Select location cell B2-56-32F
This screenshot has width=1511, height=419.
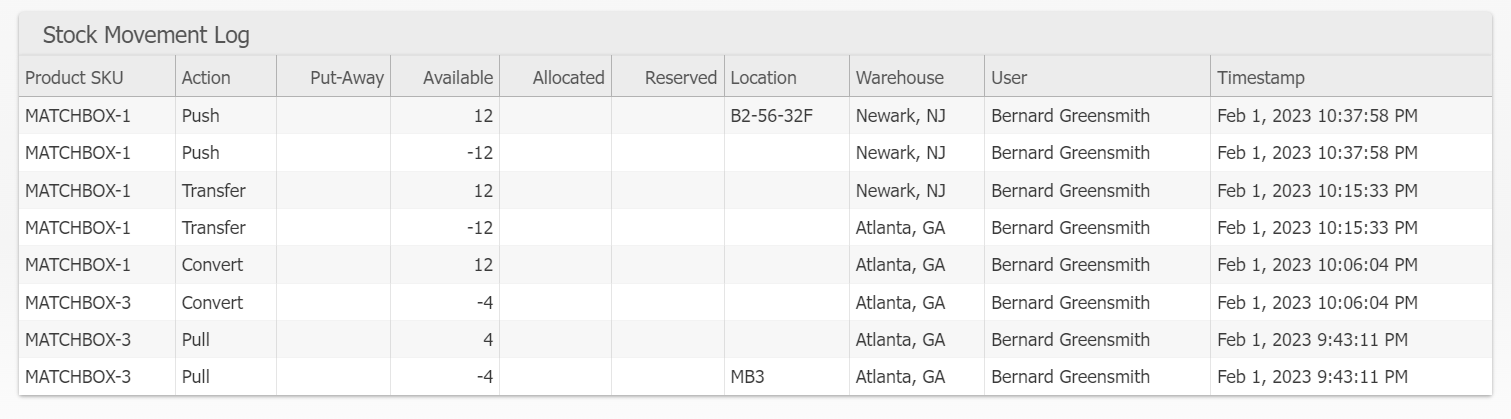pyautogui.click(x=772, y=115)
